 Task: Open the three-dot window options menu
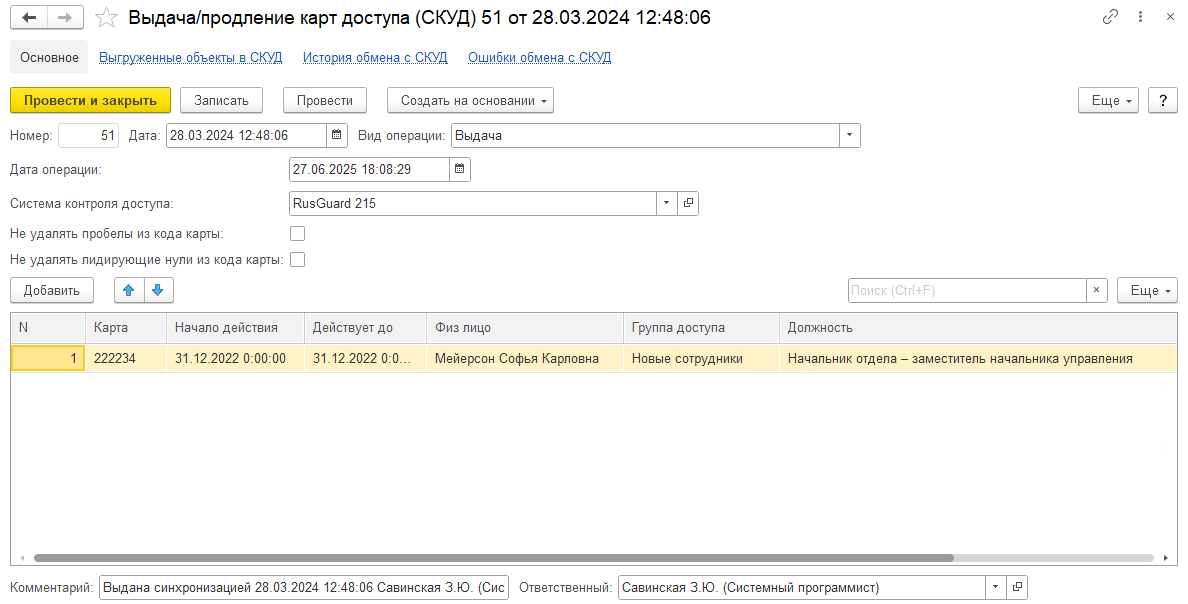pyautogui.click(x=1140, y=17)
